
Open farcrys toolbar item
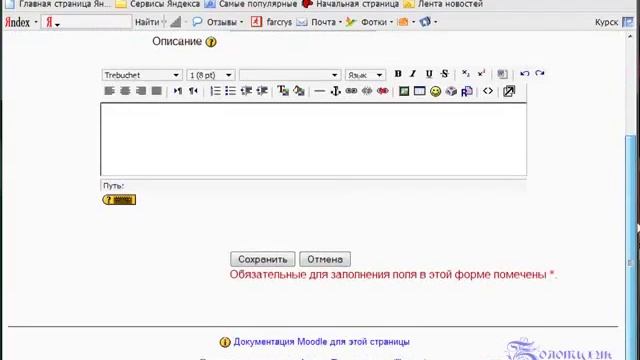tap(271, 22)
